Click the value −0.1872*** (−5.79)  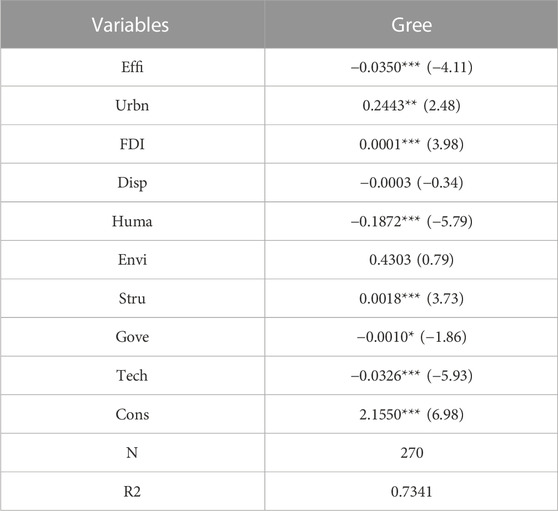pos(411,221)
